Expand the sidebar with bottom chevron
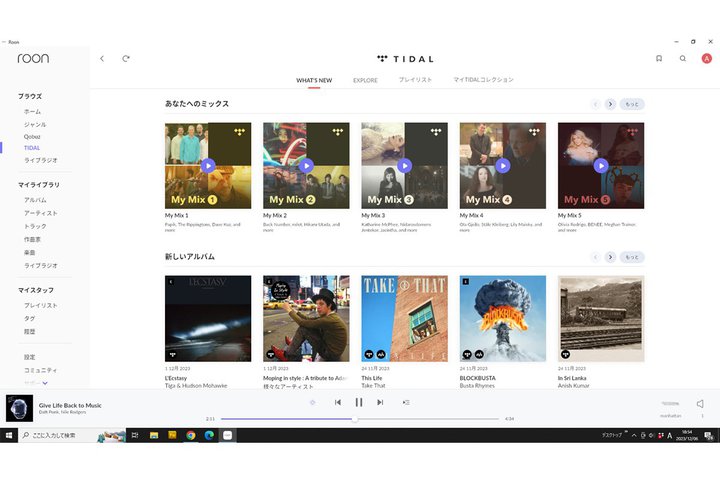 click(x=45, y=383)
